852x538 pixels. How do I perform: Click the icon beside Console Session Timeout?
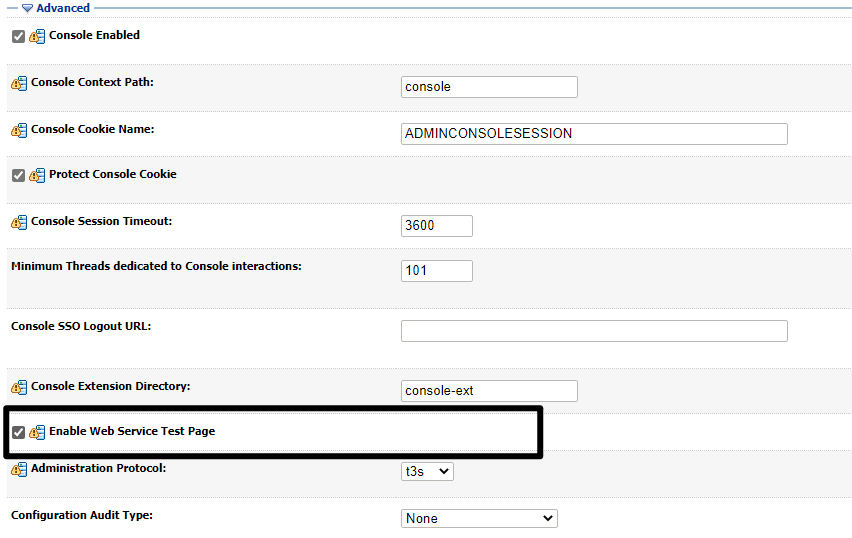(19, 222)
